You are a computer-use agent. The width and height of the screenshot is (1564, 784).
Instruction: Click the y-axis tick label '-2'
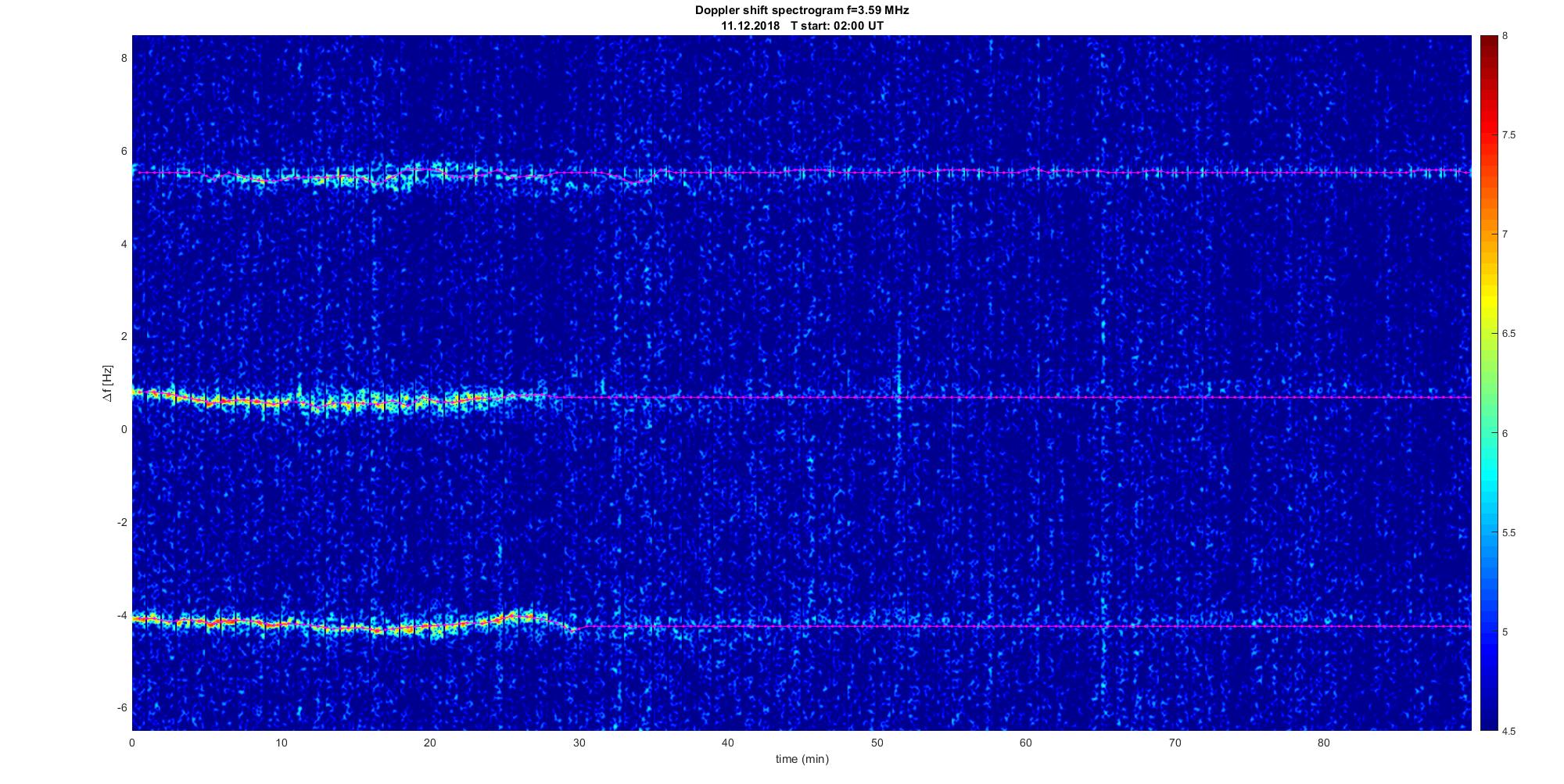(122, 522)
